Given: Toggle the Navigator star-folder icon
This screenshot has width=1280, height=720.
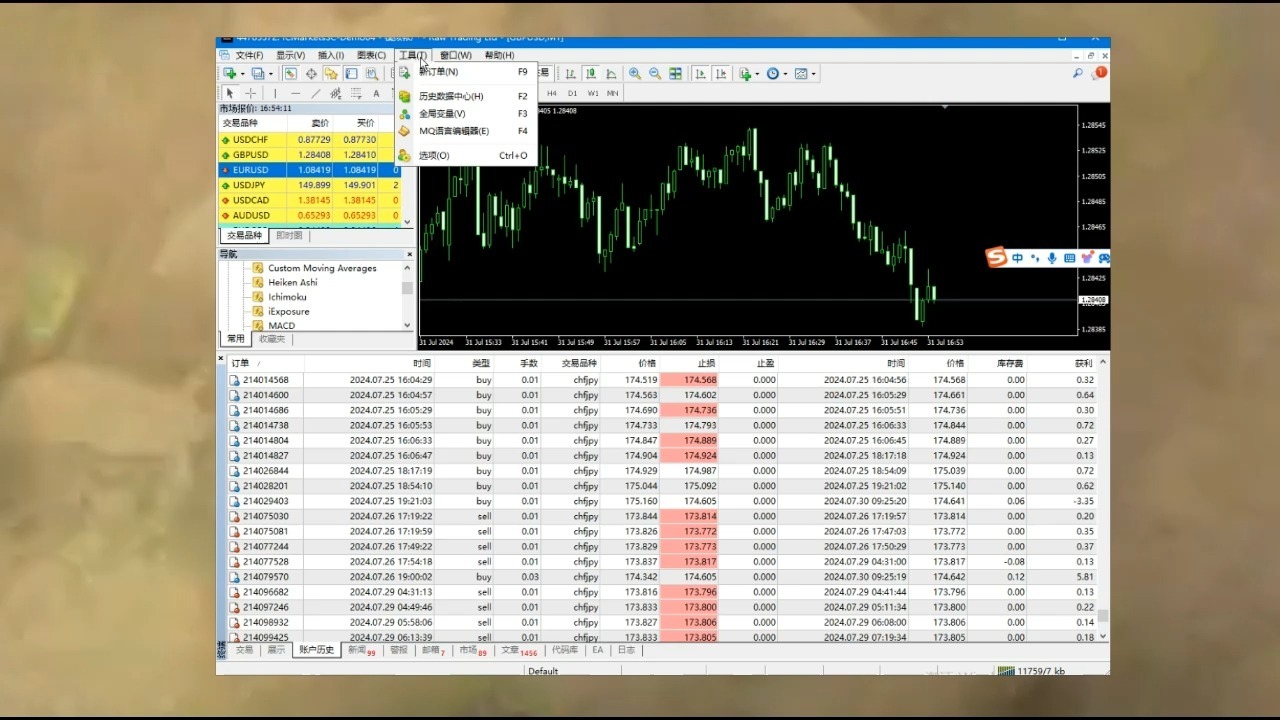Looking at the screenshot, I should (331, 73).
